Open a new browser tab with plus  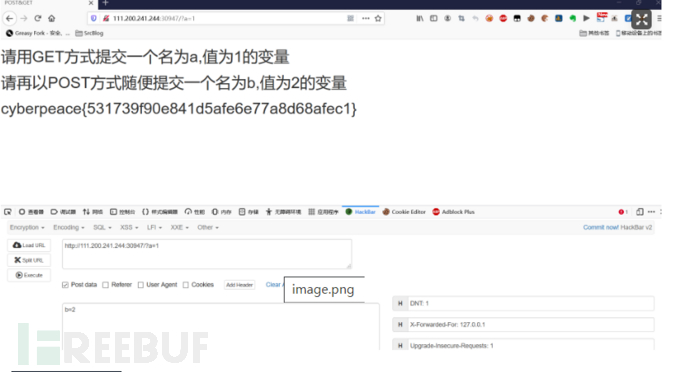click(x=105, y=3)
